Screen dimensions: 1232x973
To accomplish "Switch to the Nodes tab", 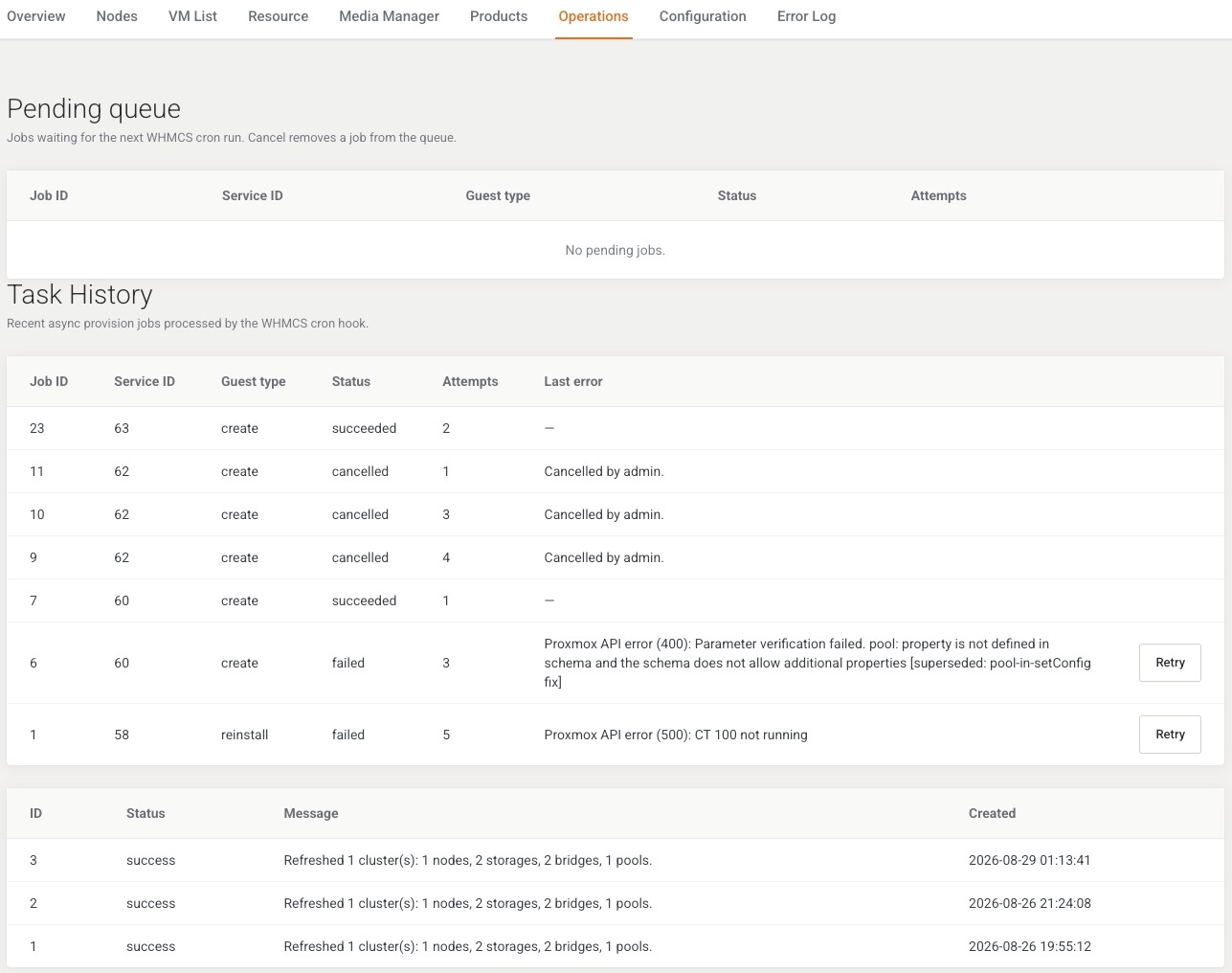I will [117, 16].
